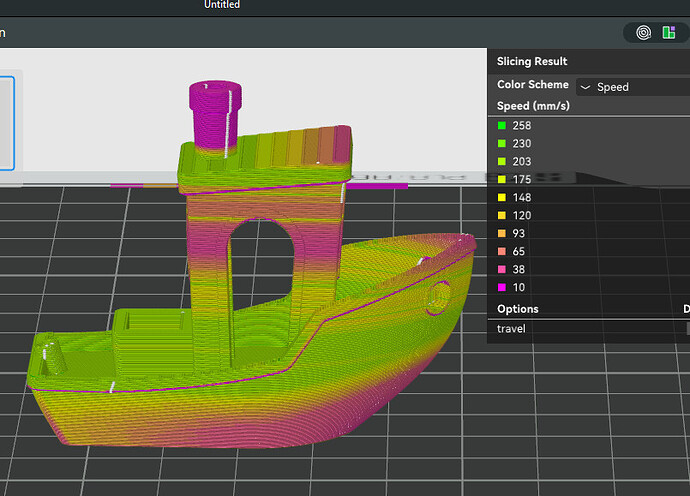Open the Color Scheme Speed dropdown
The image size is (690, 496).
[633, 87]
